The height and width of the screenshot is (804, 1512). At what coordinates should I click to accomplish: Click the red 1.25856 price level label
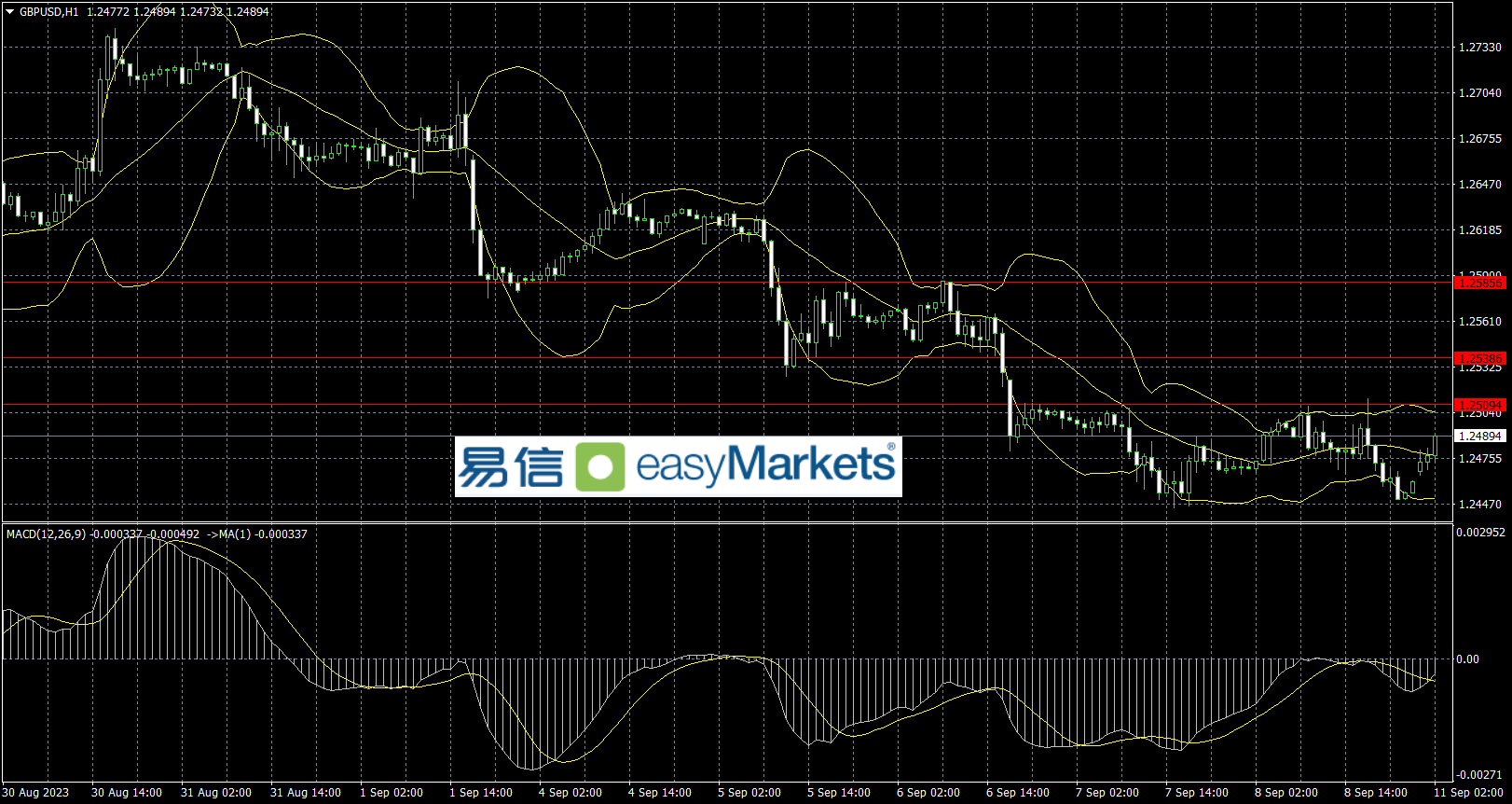[x=1480, y=283]
